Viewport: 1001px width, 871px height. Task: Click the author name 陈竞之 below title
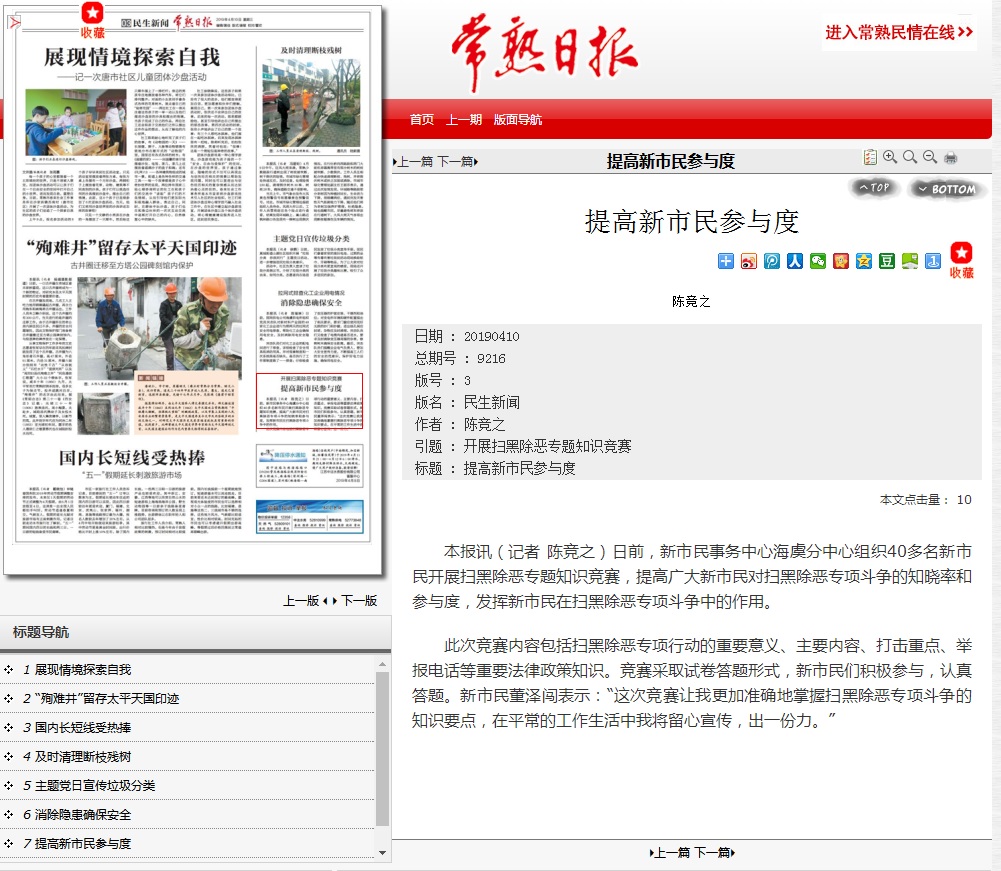point(691,301)
